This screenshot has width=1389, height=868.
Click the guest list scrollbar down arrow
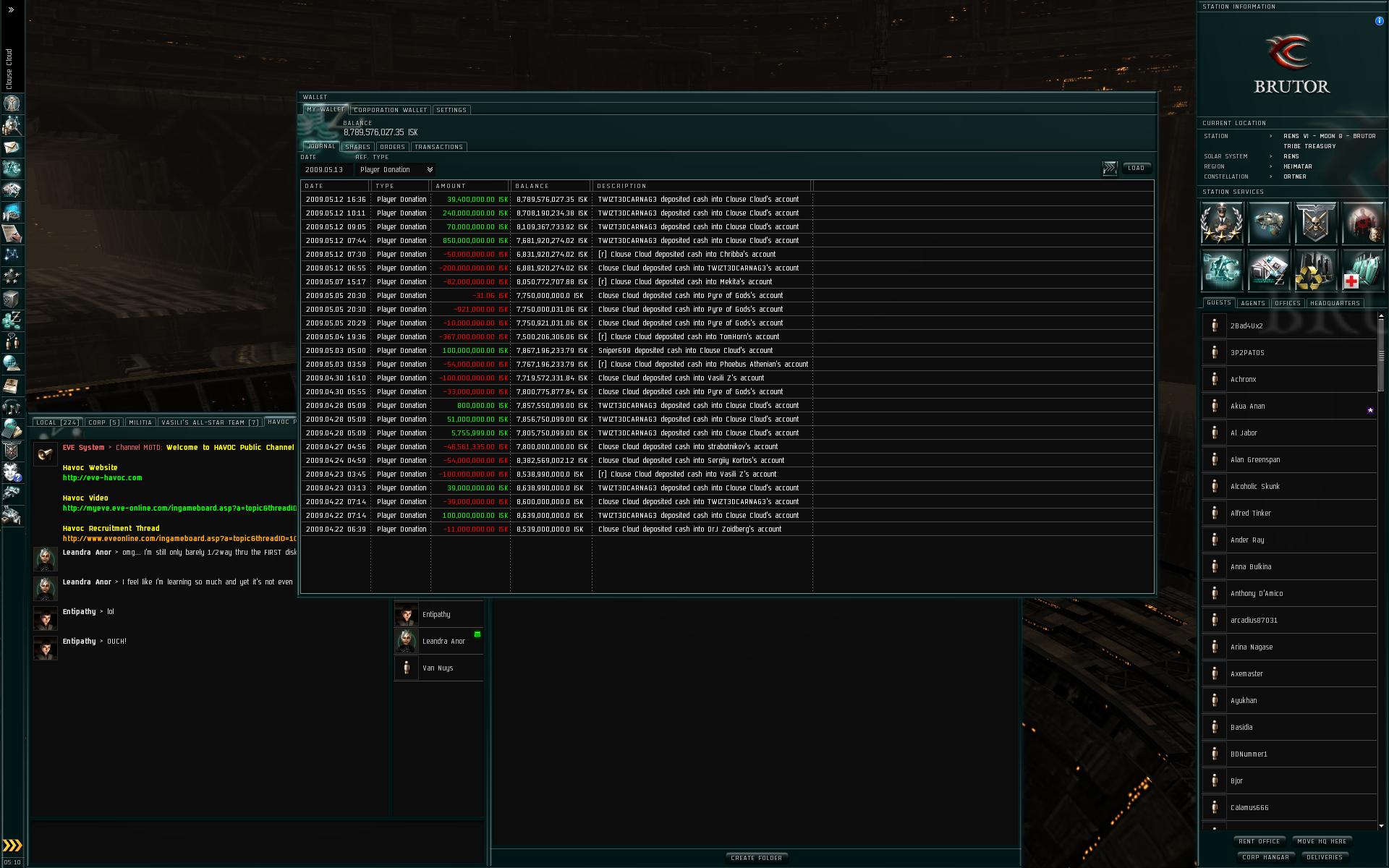(x=1381, y=825)
